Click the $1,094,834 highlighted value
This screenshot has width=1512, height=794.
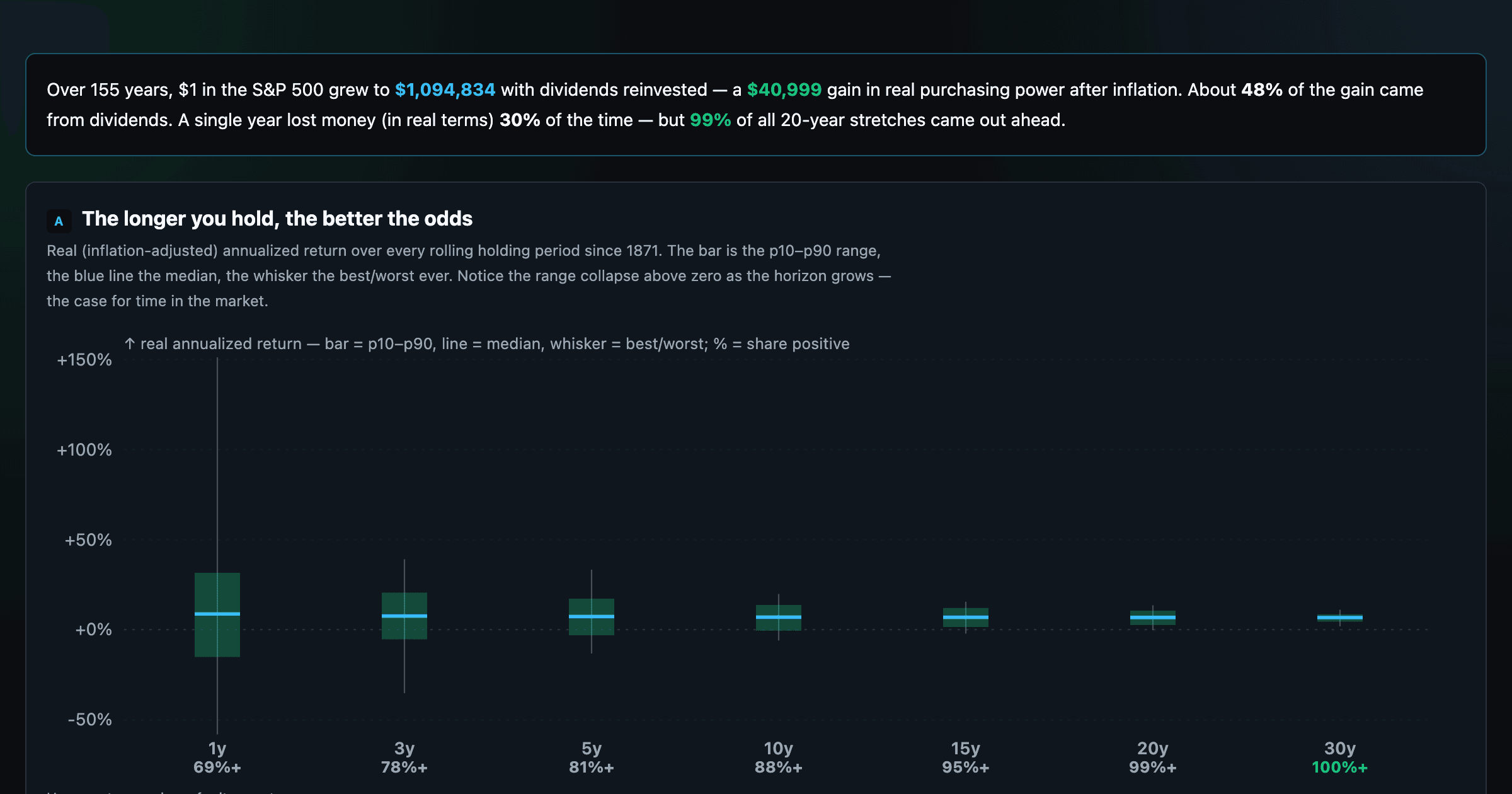click(445, 89)
